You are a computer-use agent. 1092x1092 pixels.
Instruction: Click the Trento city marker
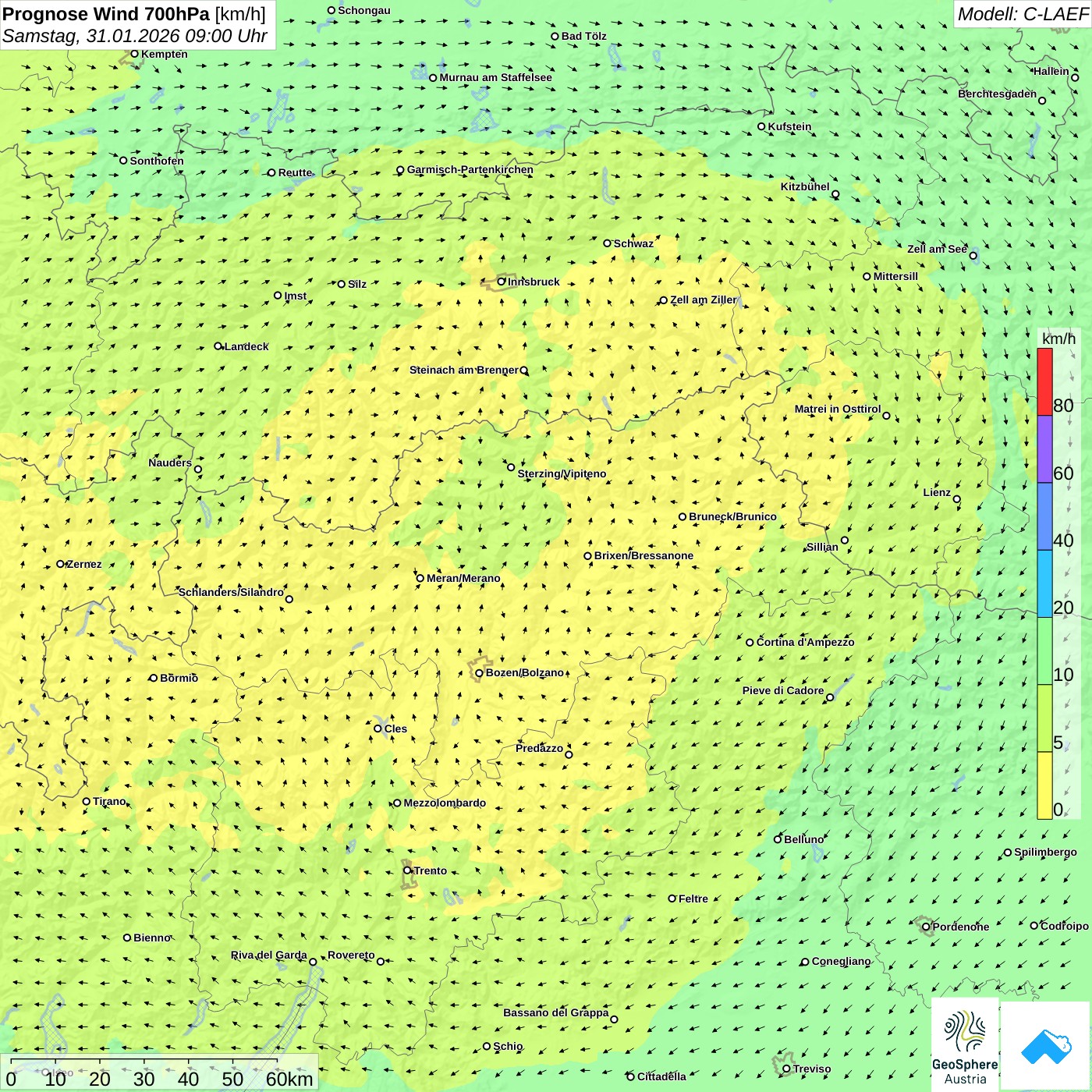coord(407,870)
